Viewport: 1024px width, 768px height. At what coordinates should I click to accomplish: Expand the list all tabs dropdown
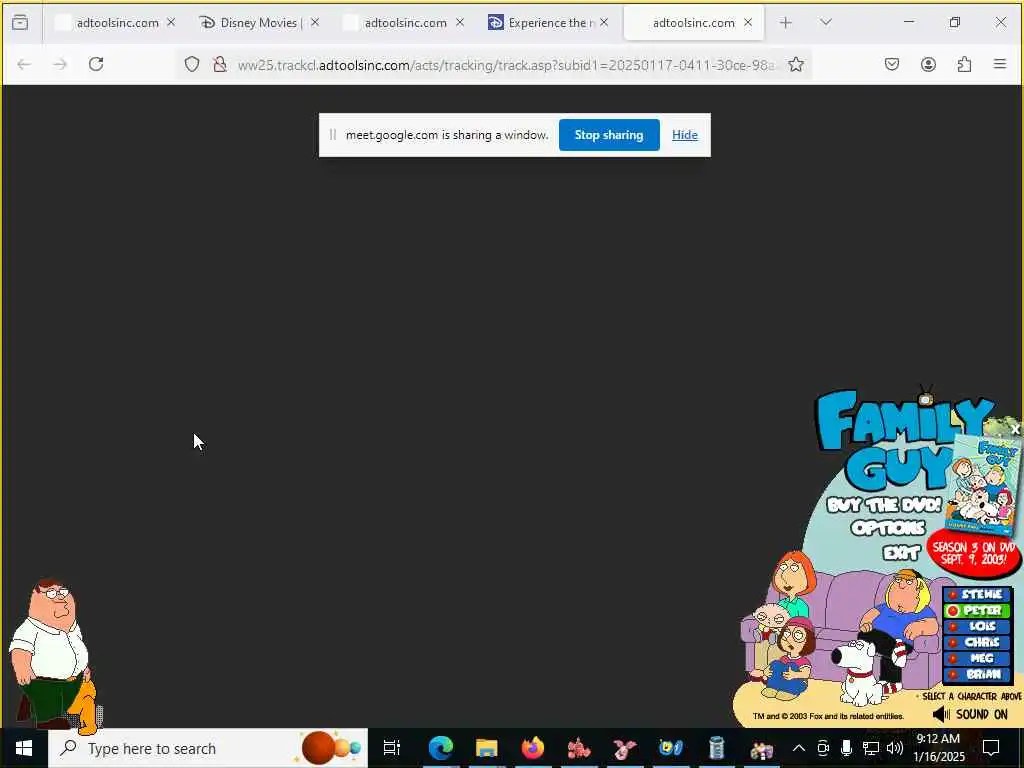click(x=826, y=23)
